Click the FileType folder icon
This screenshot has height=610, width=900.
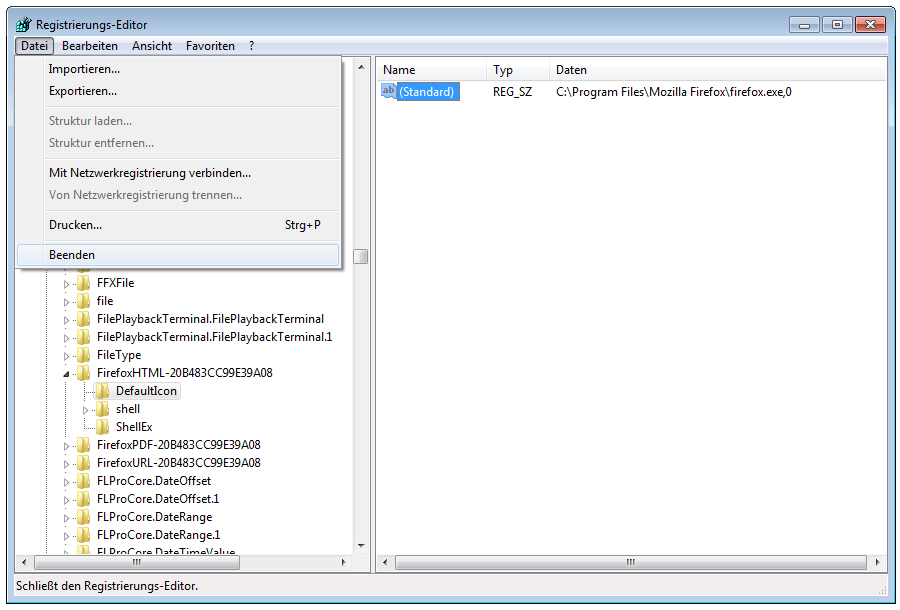85,355
